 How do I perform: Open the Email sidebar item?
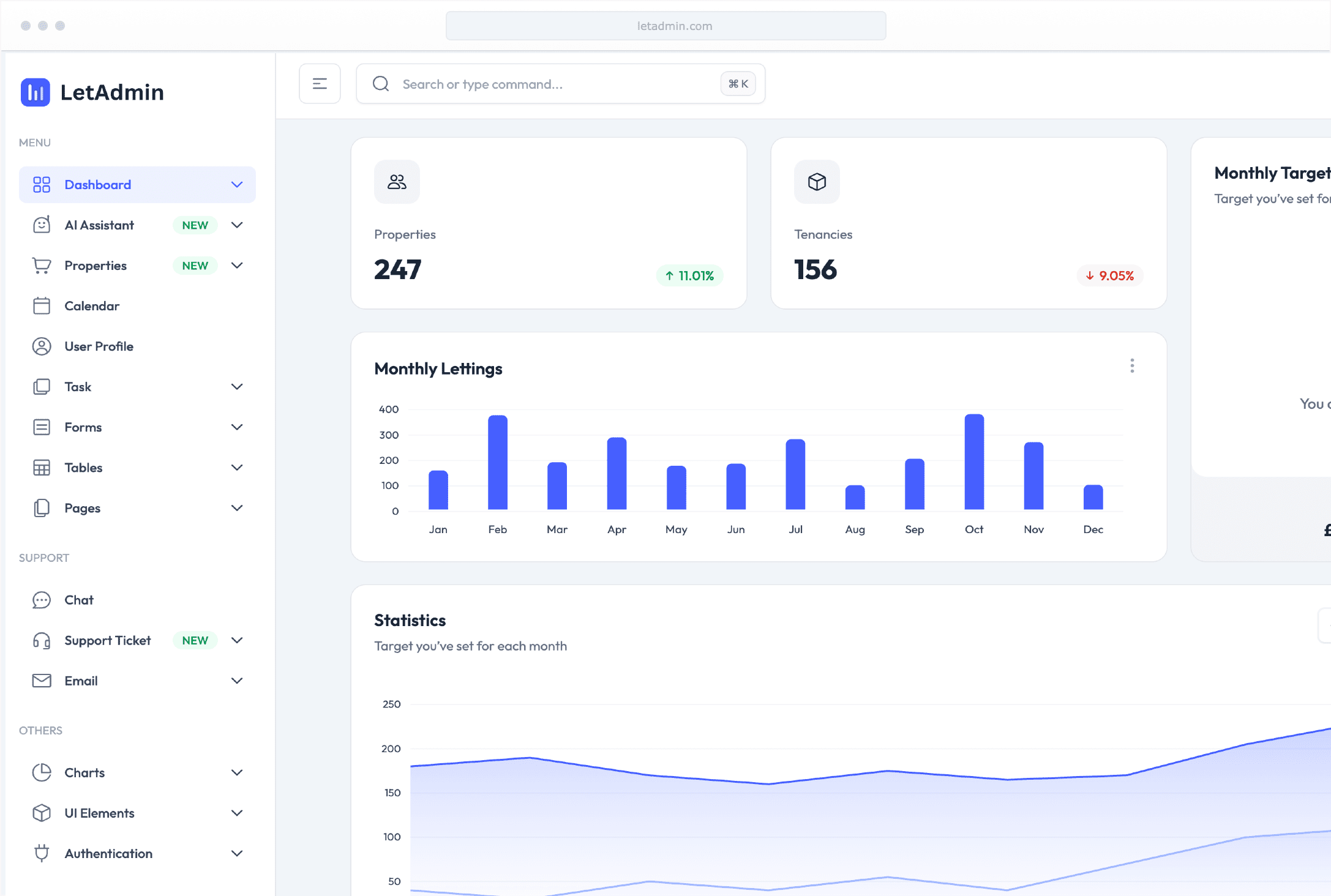click(x=81, y=681)
